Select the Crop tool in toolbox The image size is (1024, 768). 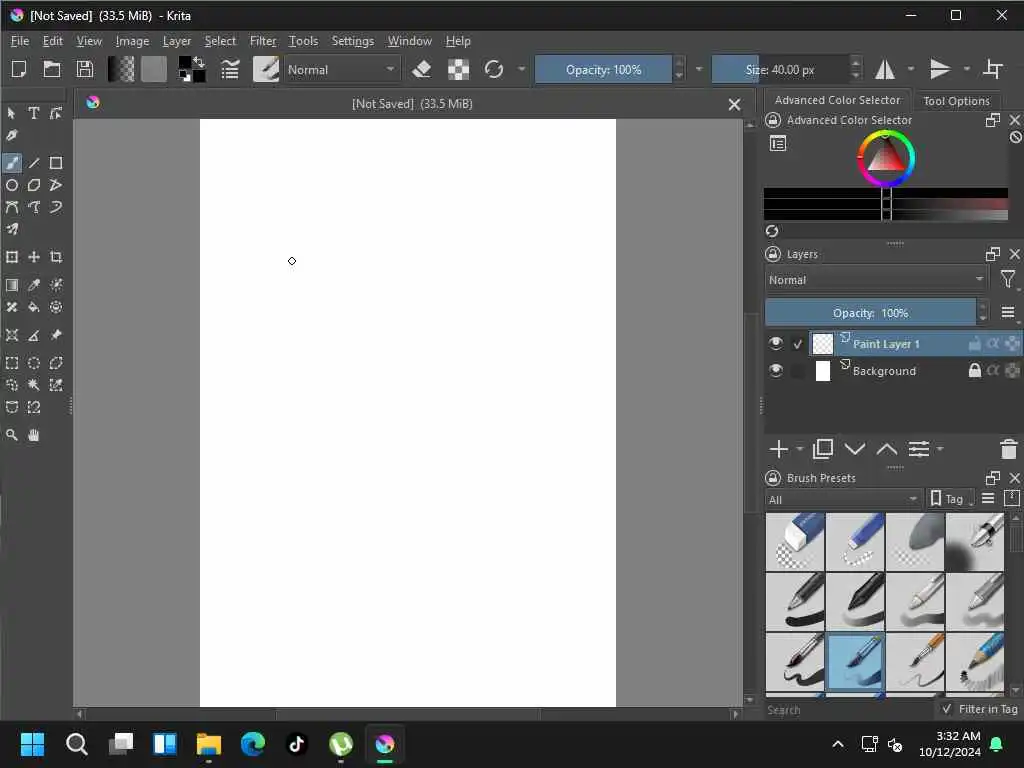click(56, 257)
